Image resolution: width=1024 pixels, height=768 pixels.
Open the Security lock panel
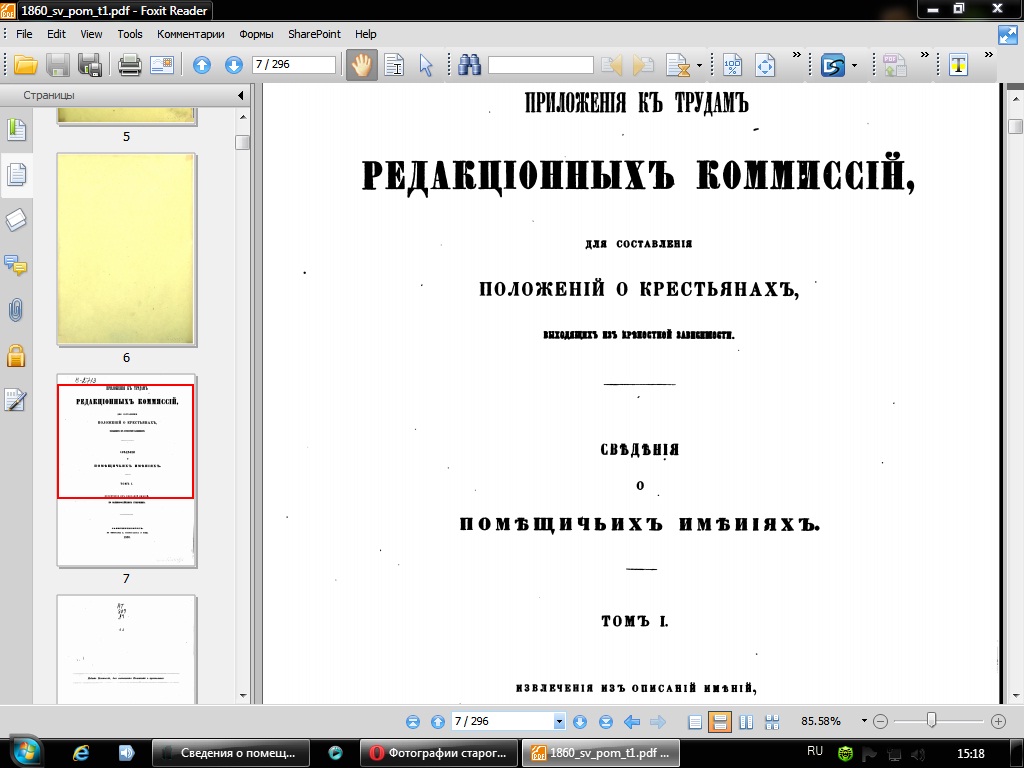coord(16,355)
